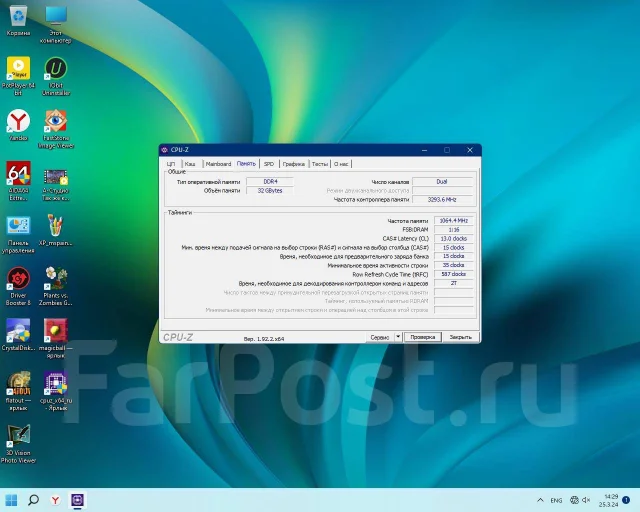Image resolution: width=640 pixels, height=512 pixels.
Task: Select the Память tab
Action: coord(246,163)
